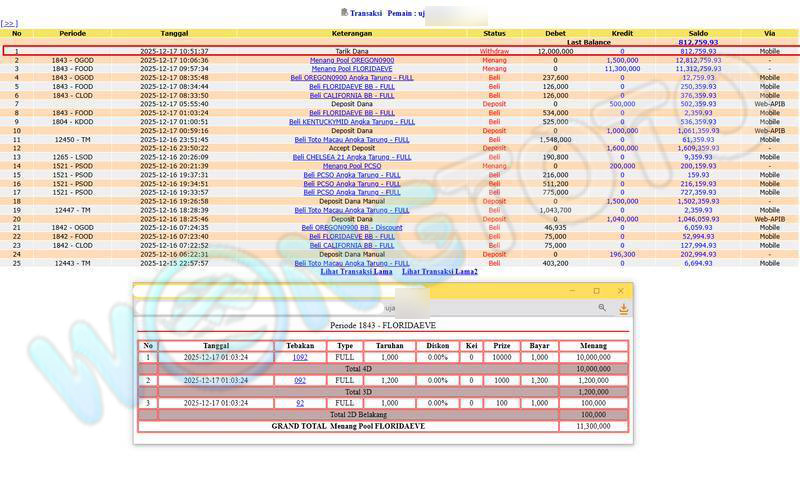The width and height of the screenshot is (800, 477).
Task: Open Beli OREGON0900 BB - Discount link
Action: pyautogui.click(x=351, y=227)
